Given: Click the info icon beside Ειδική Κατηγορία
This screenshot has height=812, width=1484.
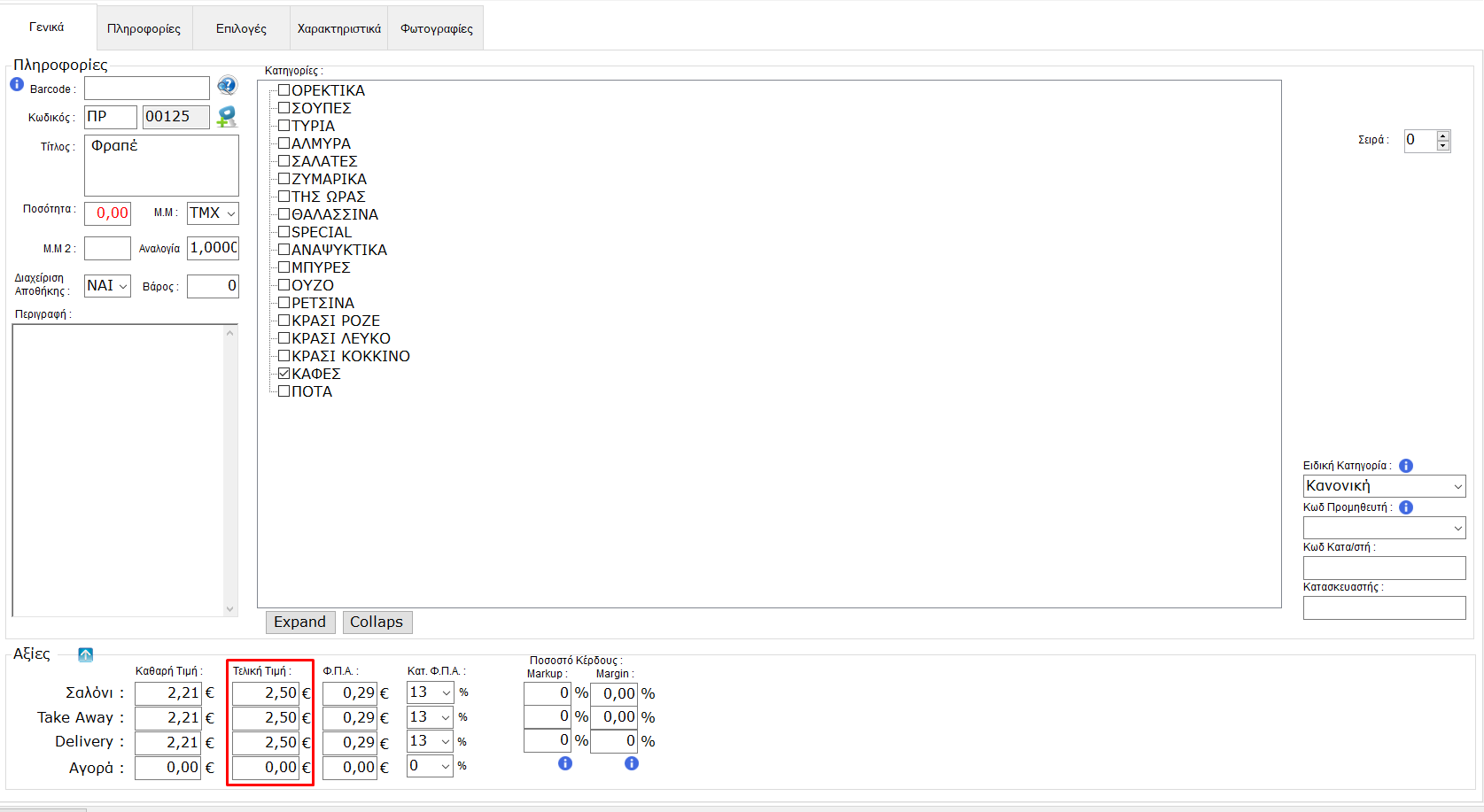Looking at the screenshot, I should point(1406,466).
